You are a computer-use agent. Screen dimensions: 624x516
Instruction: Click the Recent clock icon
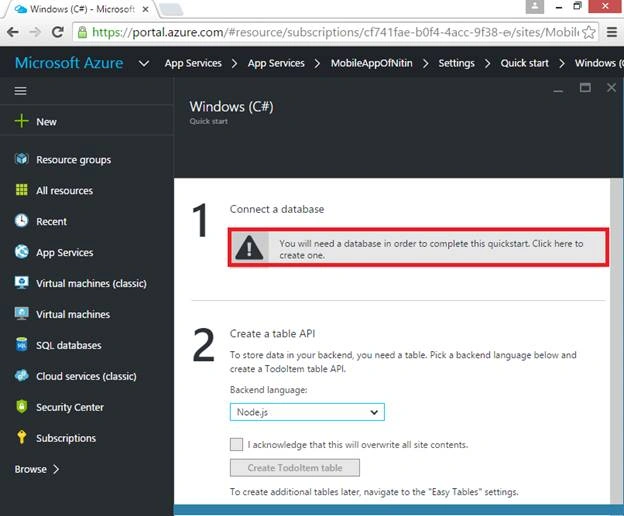click(21, 220)
